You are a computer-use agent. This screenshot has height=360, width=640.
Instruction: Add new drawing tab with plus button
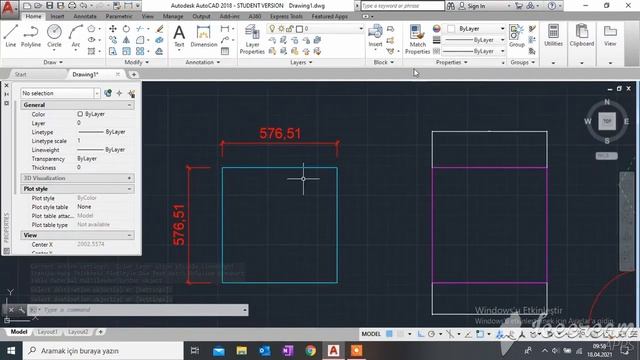click(x=133, y=74)
